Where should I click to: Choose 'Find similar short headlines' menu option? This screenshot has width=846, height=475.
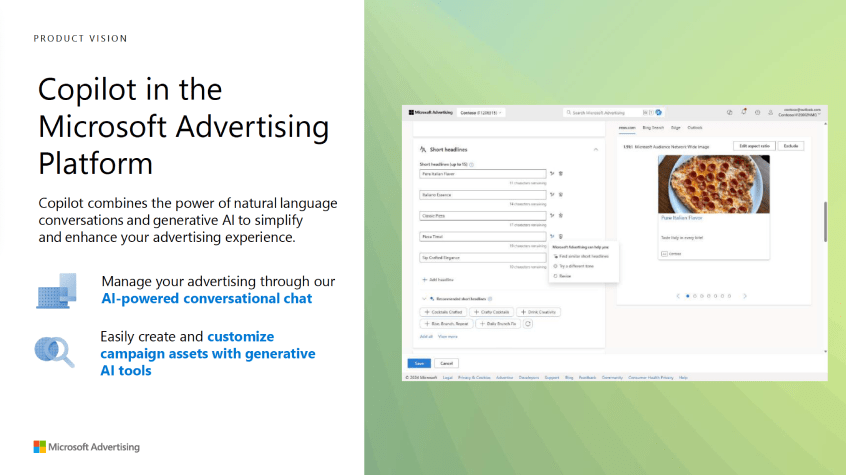click(582, 256)
